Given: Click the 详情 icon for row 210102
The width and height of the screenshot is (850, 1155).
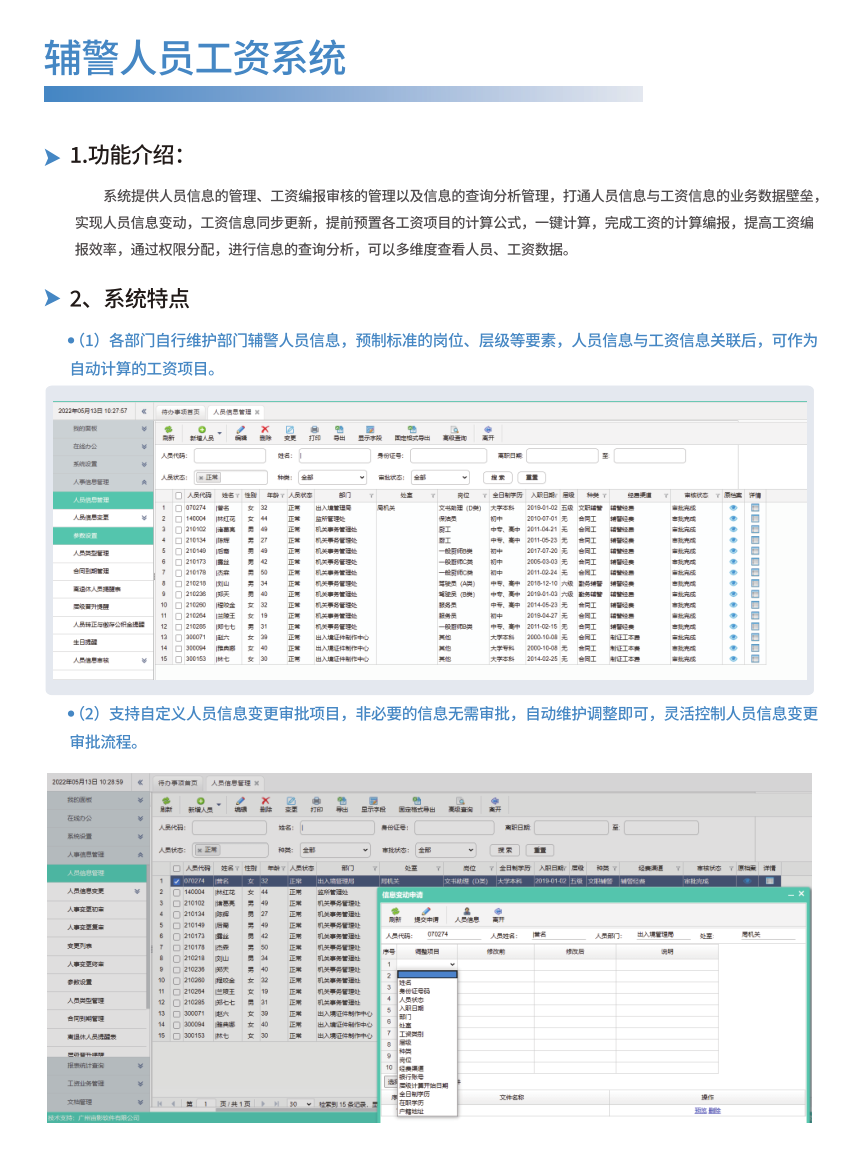Looking at the screenshot, I should (755, 529).
